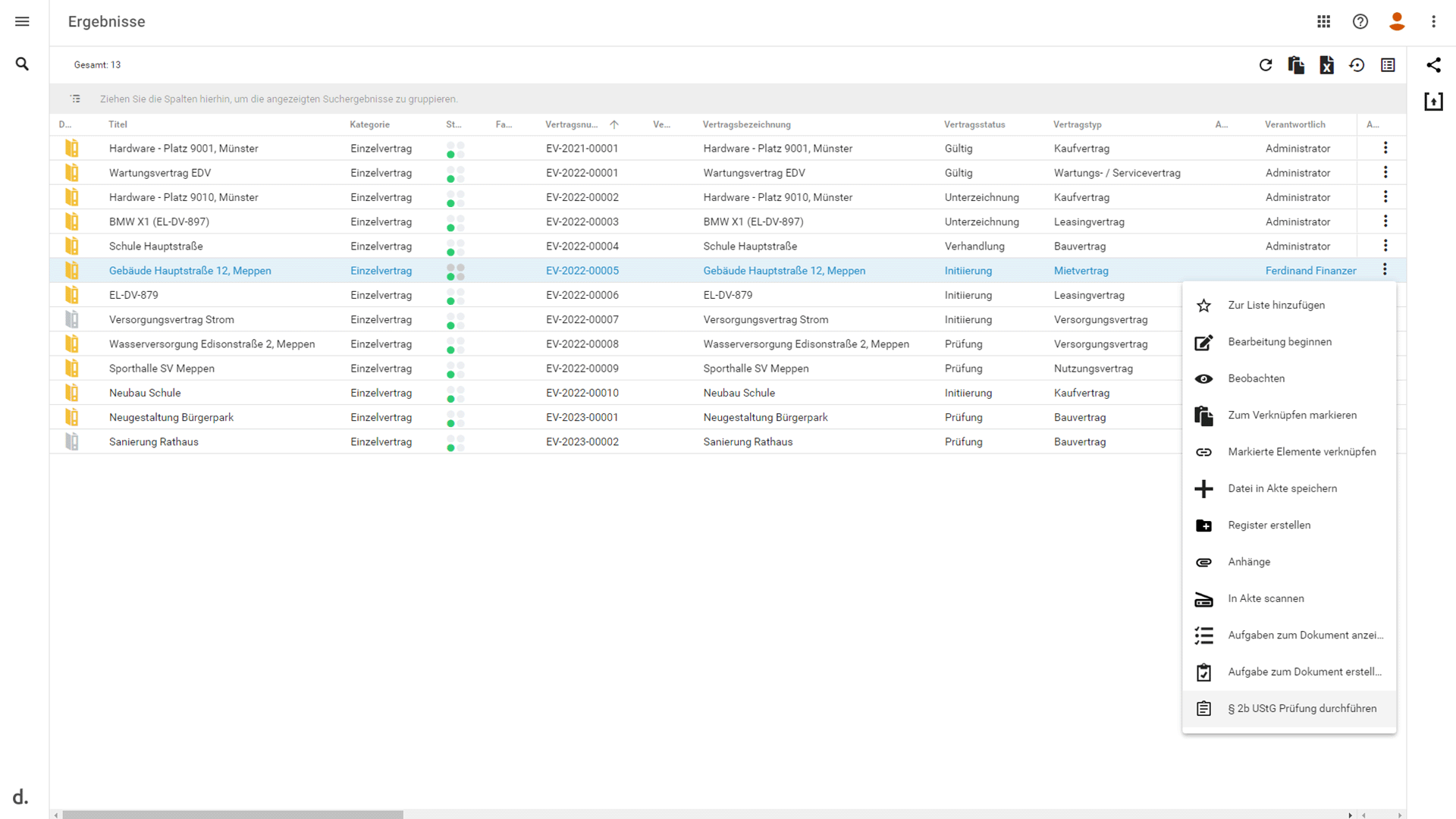The image size is (1456, 819).
Task: Open the search magnifier in left sidebar
Action: pyautogui.click(x=22, y=64)
